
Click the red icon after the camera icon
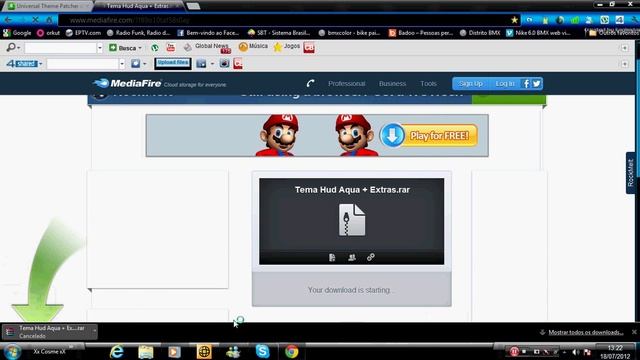238,63
